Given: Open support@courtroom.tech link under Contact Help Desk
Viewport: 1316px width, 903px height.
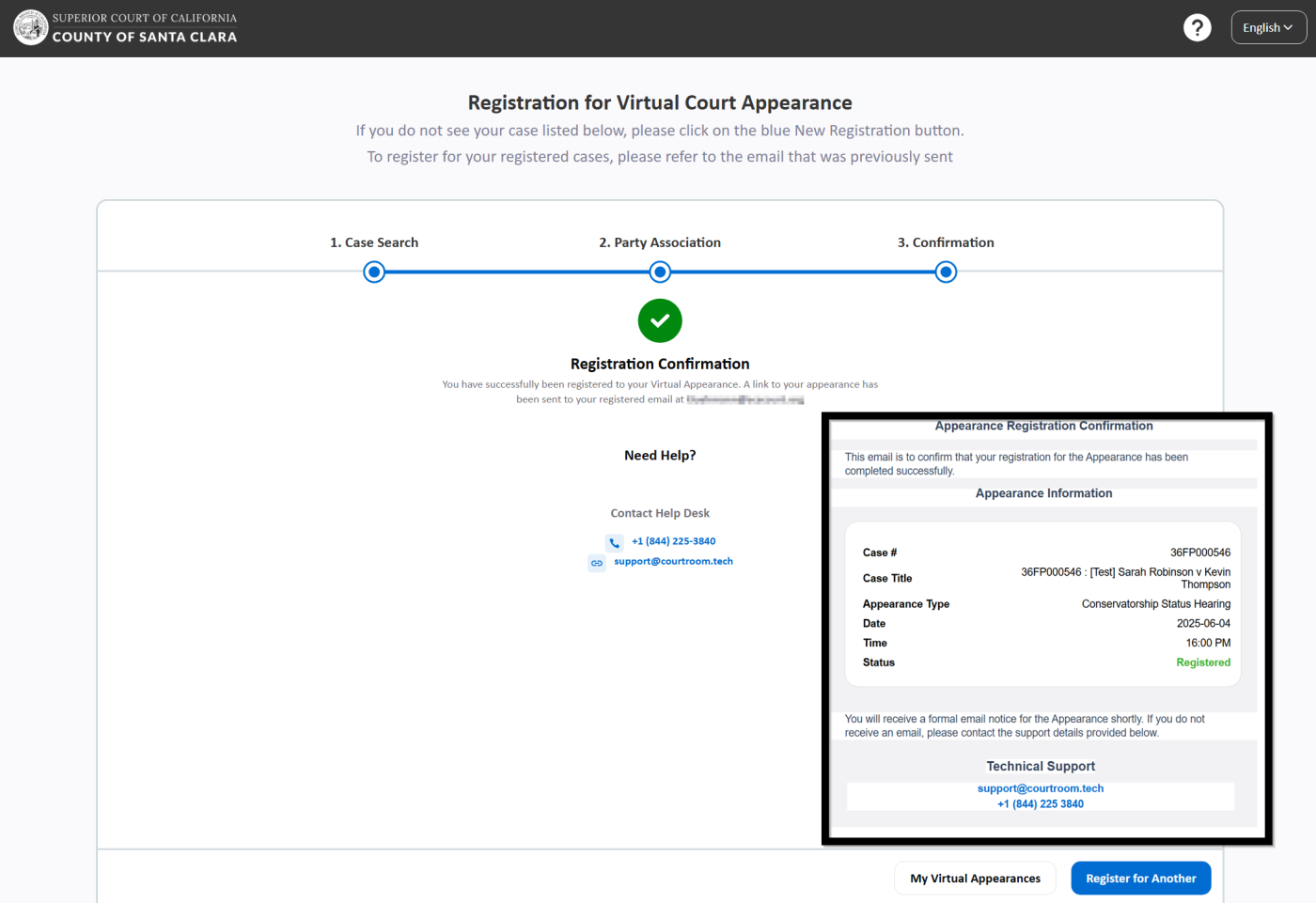Looking at the screenshot, I should [x=673, y=562].
